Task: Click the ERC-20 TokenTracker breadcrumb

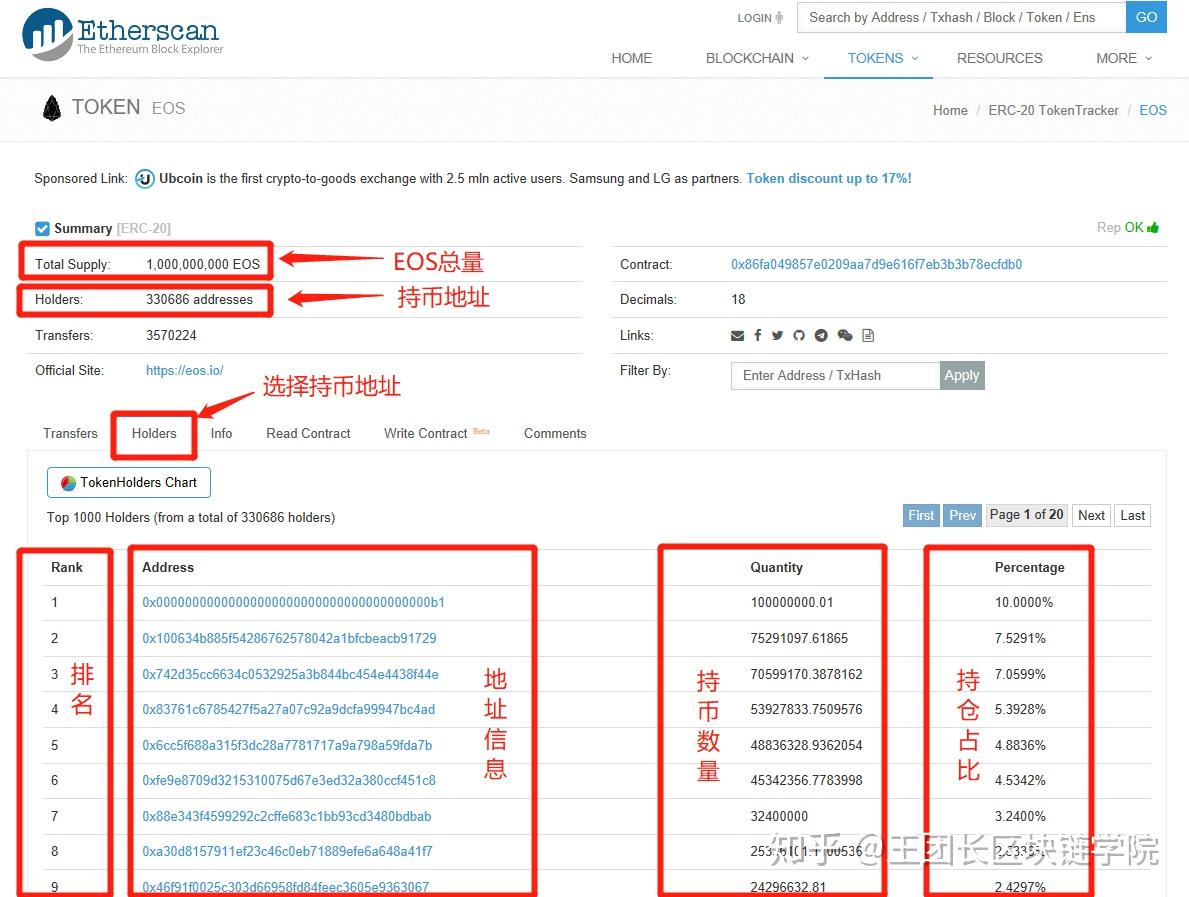Action: pos(1053,111)
